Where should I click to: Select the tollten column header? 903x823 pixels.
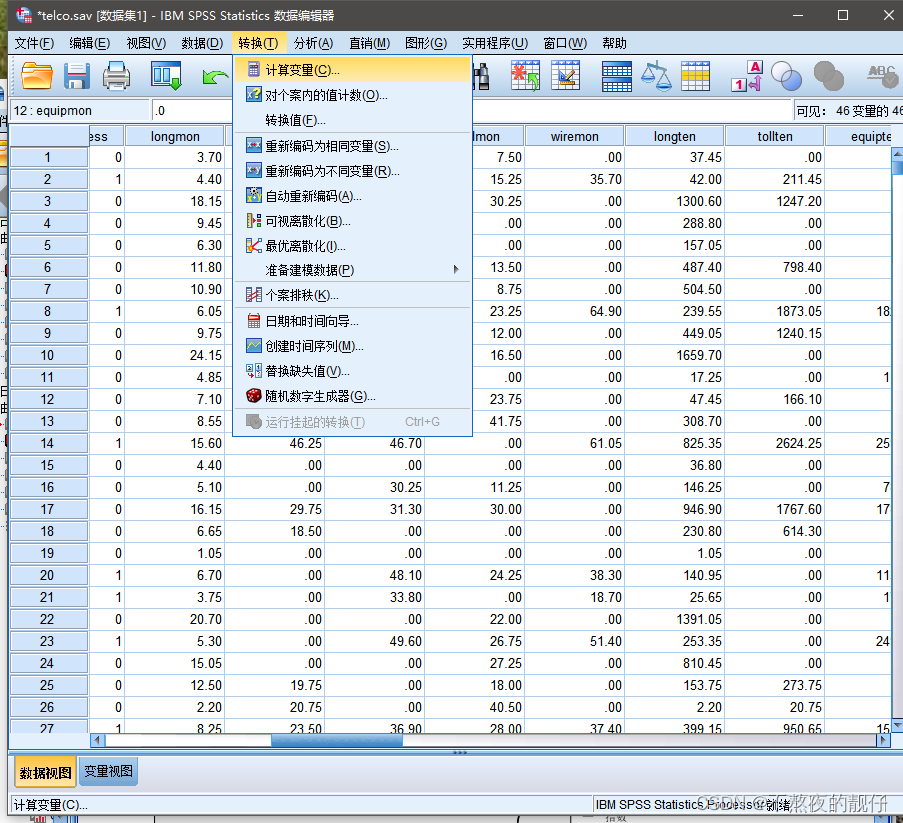click(x=775, y=136)
